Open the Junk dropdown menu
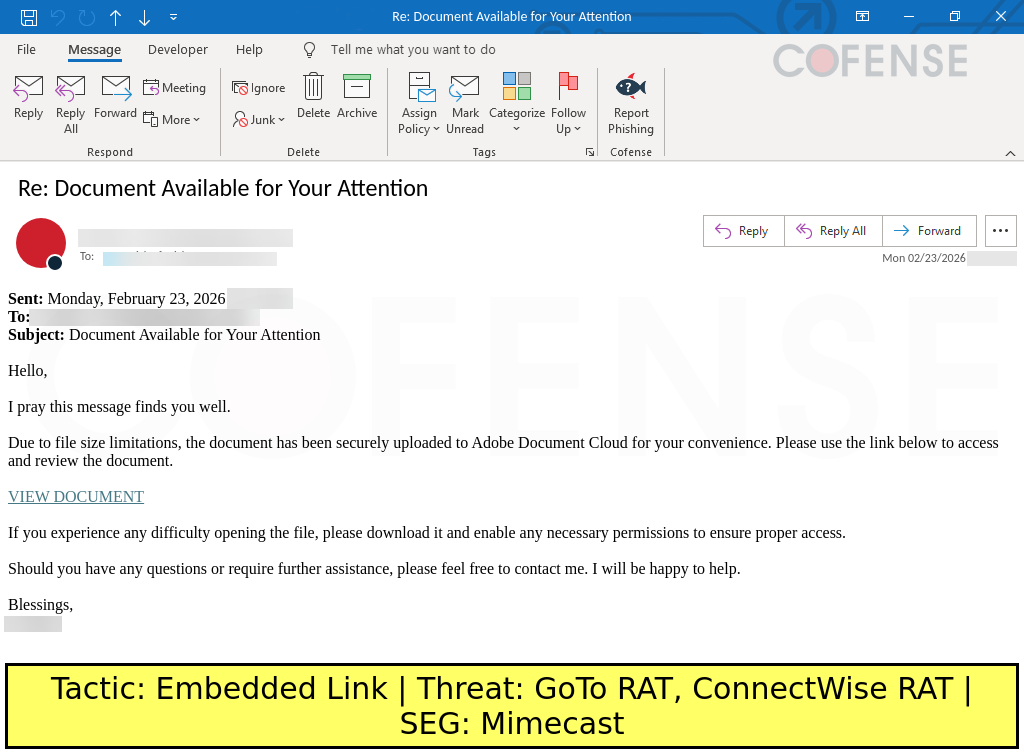This screenshot has width=1024, height=754. coord(259,119)
